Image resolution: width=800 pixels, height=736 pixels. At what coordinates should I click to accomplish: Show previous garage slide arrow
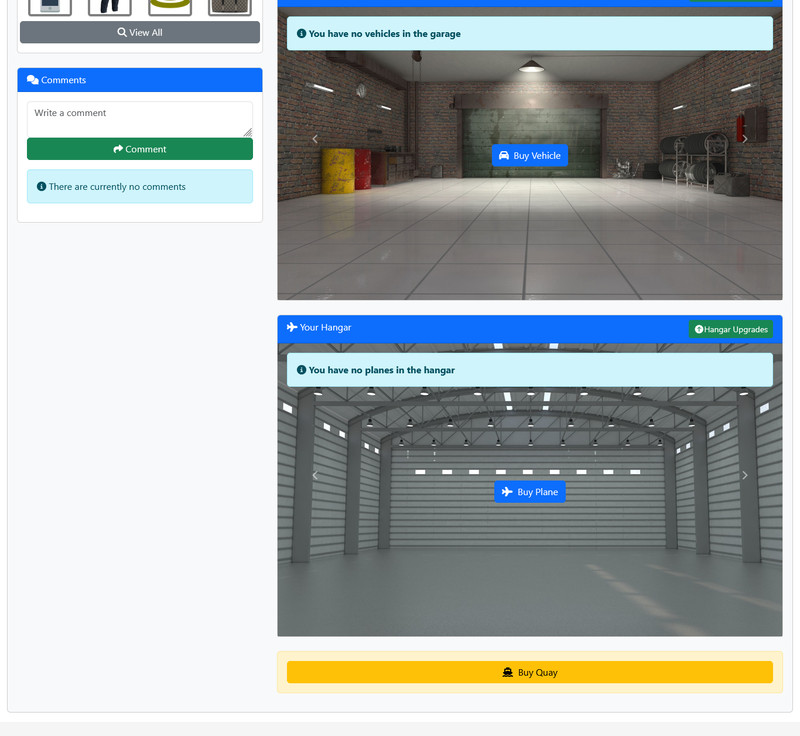pyautogui.click(x=315, y=139)
